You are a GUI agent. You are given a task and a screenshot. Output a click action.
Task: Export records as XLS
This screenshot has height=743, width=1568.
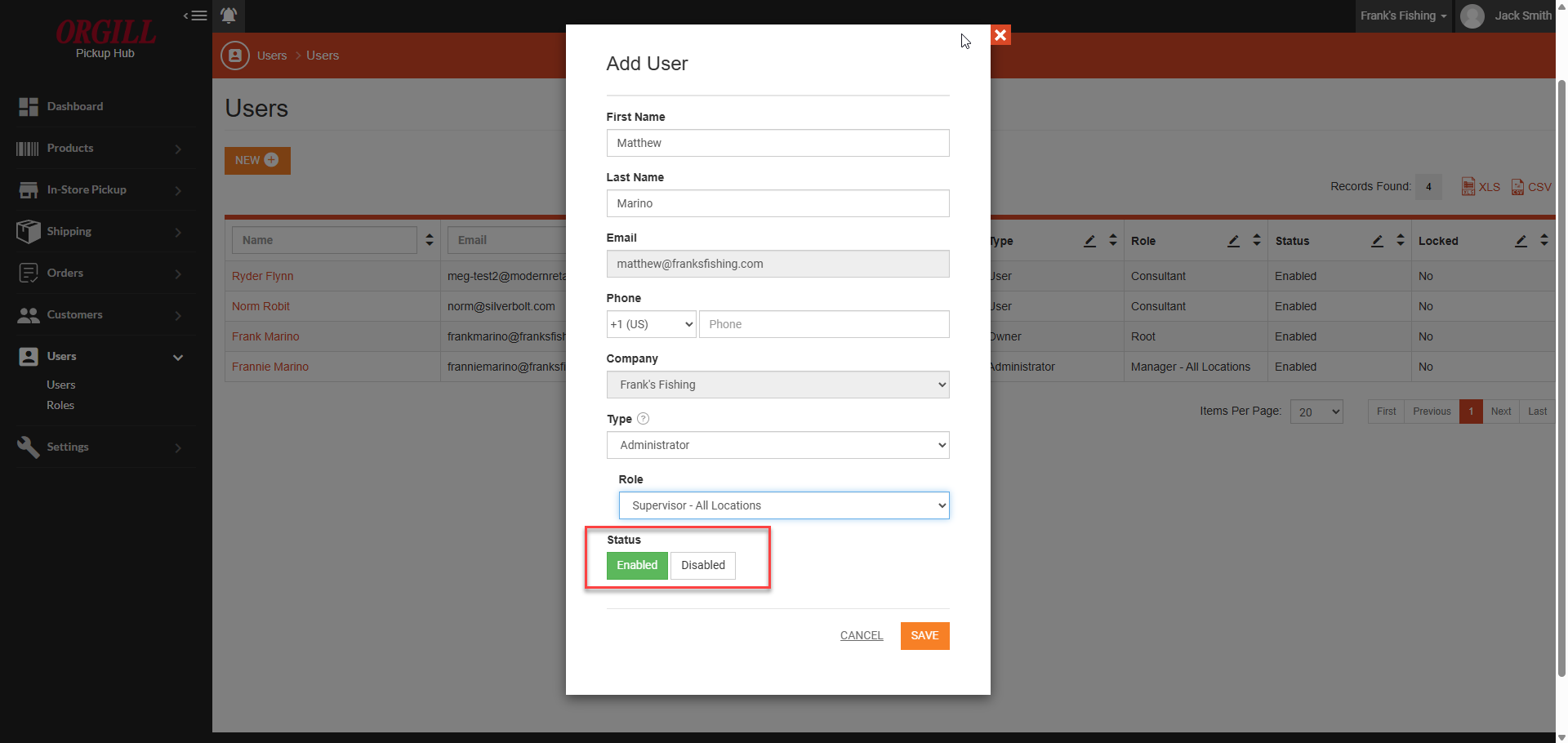(1481, 187)
